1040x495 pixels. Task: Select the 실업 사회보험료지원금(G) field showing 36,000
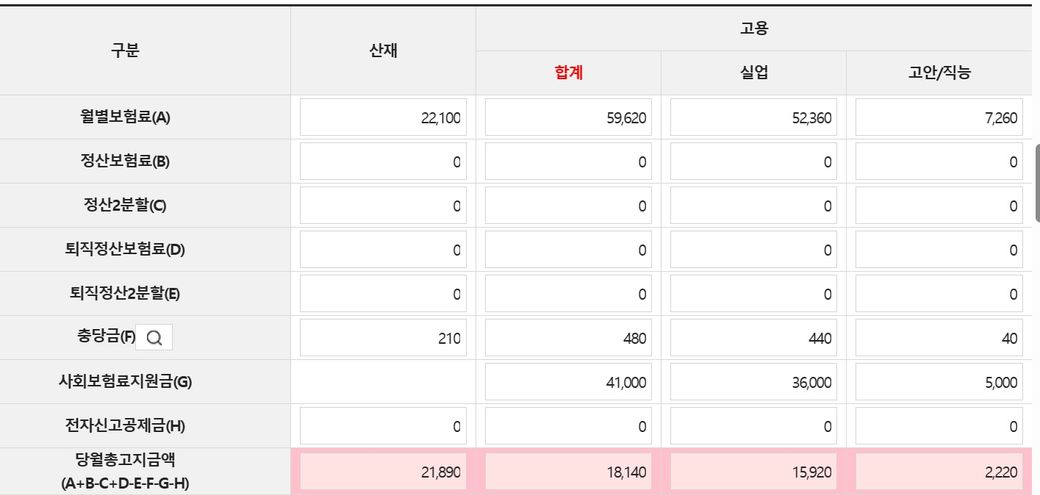point(753,382)
